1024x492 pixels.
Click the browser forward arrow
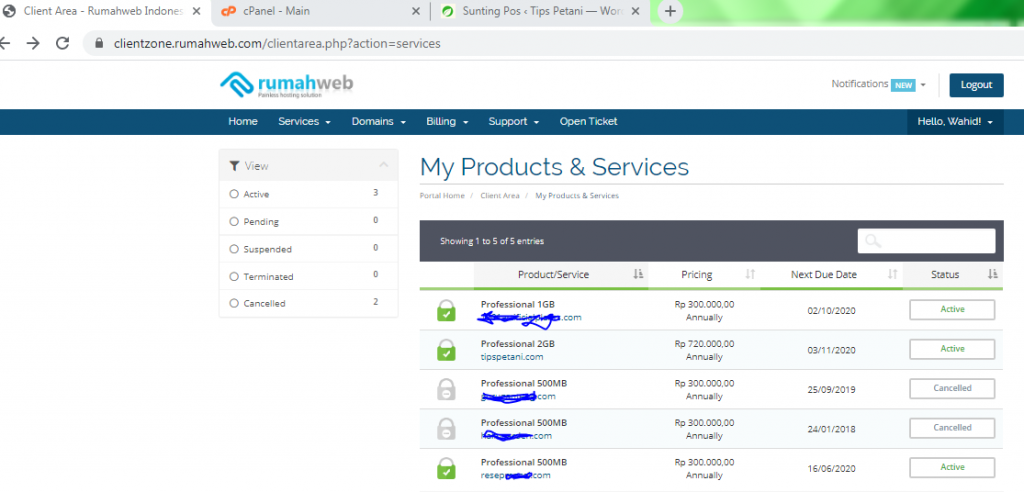click(x=33, y=44)
